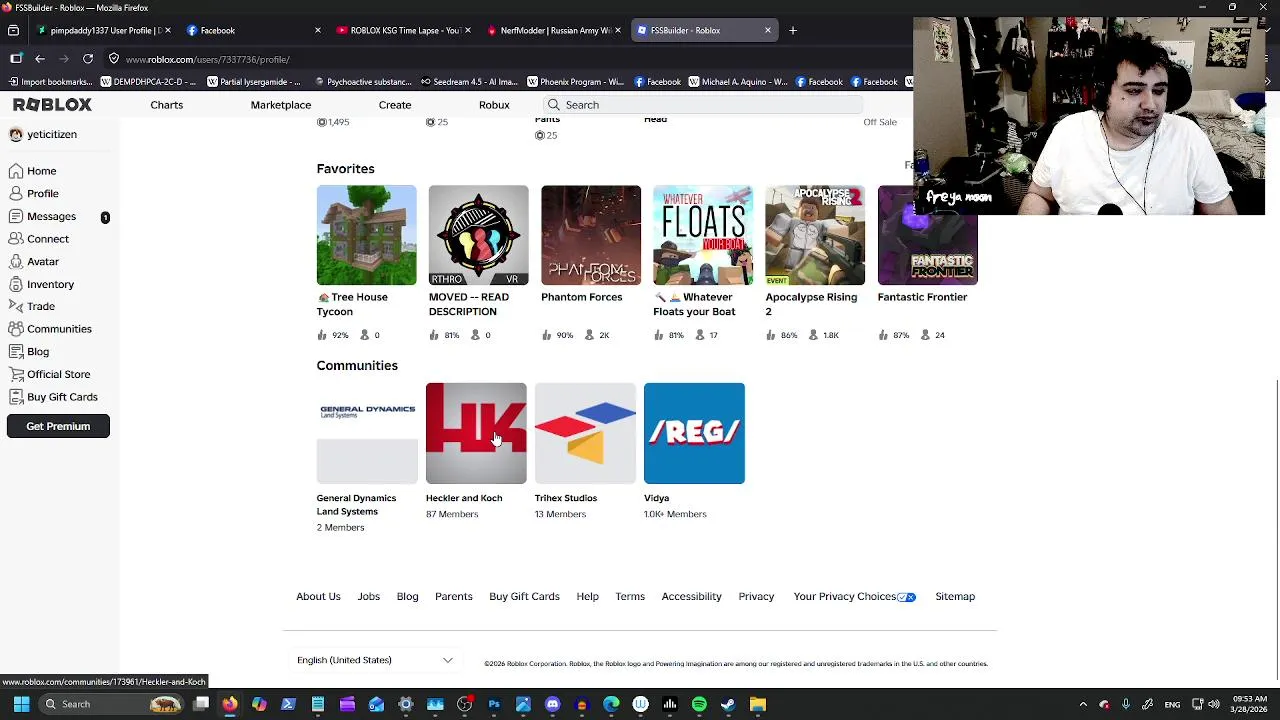Image resolution: width=1280 pixels, height=720 pixels.
Task: Open the Heckler and Koch community
Action: coord(476,433)
